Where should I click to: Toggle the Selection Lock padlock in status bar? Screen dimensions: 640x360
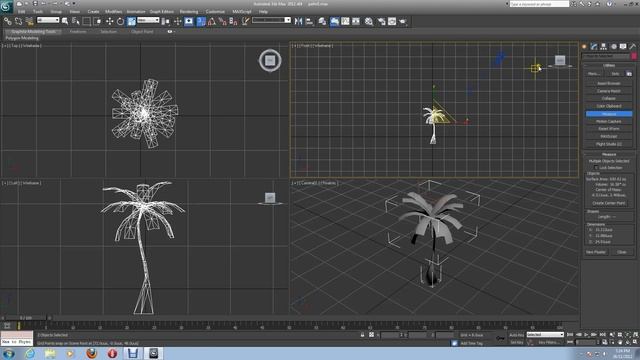tap(362, 335)
